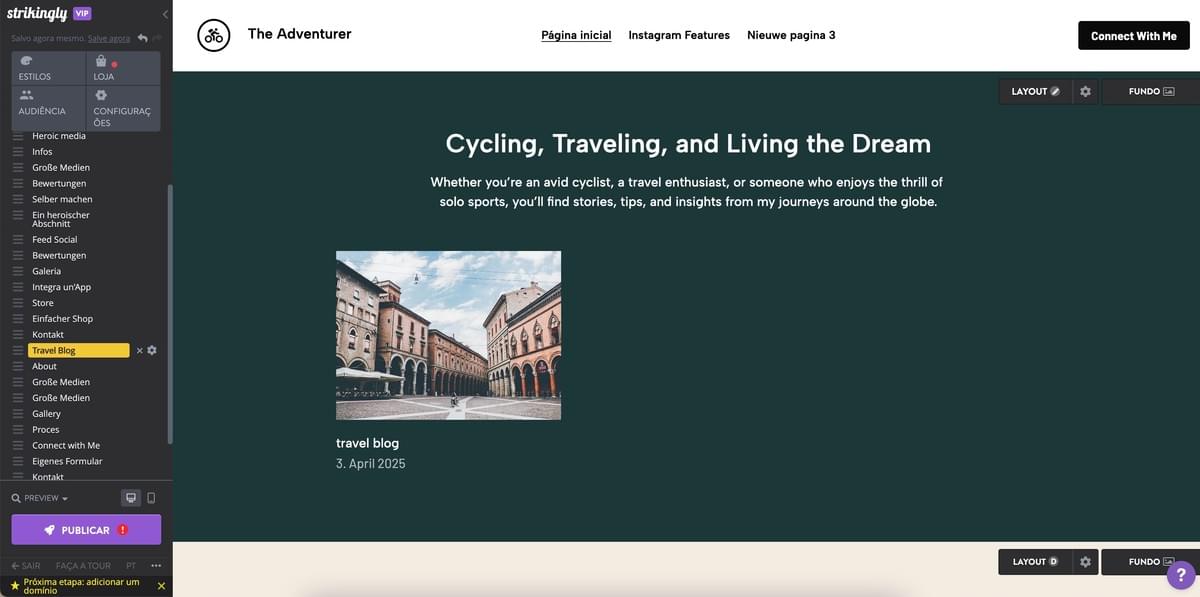Click the Sair exit link
The height and width of the screenshot is (597, 1200).
pyautogui.click(x=26, y=566)
